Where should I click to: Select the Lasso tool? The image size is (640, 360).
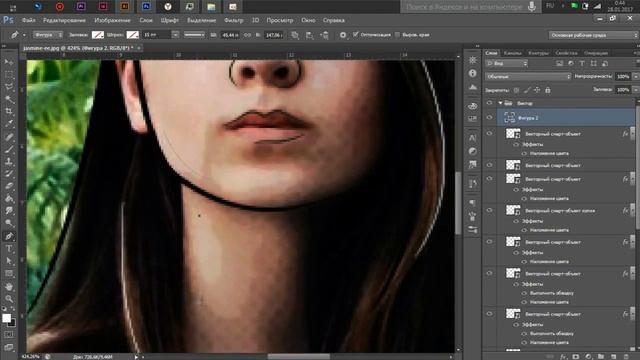(x=9, y=87)
